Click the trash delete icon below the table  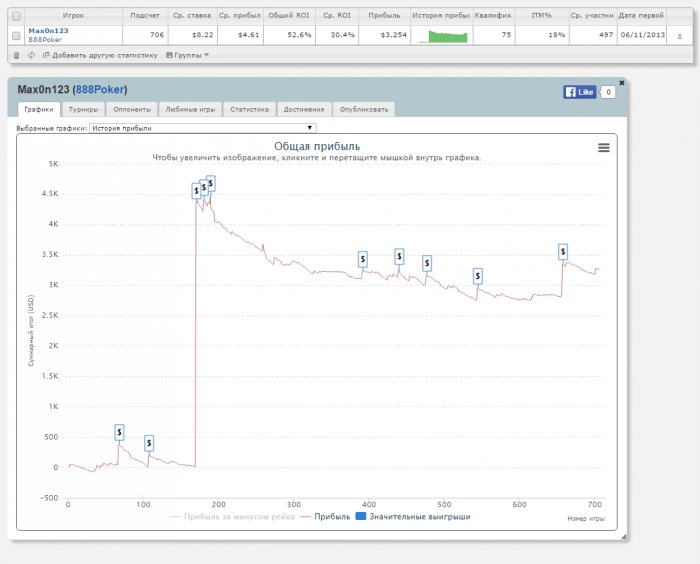(x=16, y=55)
